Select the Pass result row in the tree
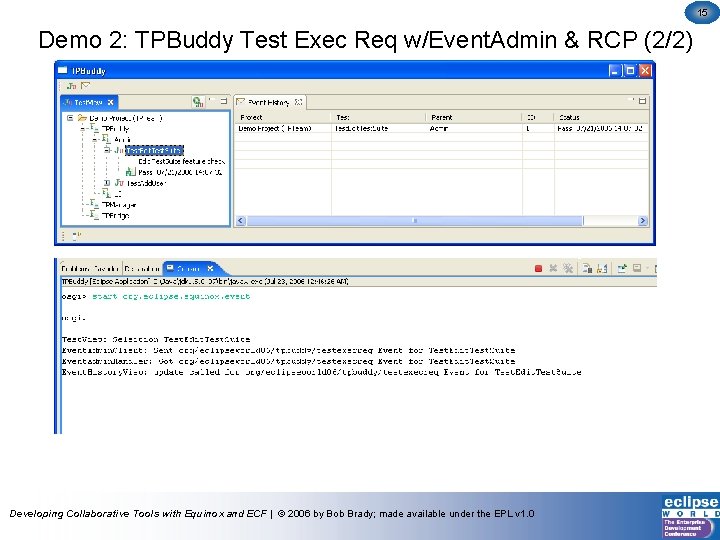720x540 pixels. 180,172
